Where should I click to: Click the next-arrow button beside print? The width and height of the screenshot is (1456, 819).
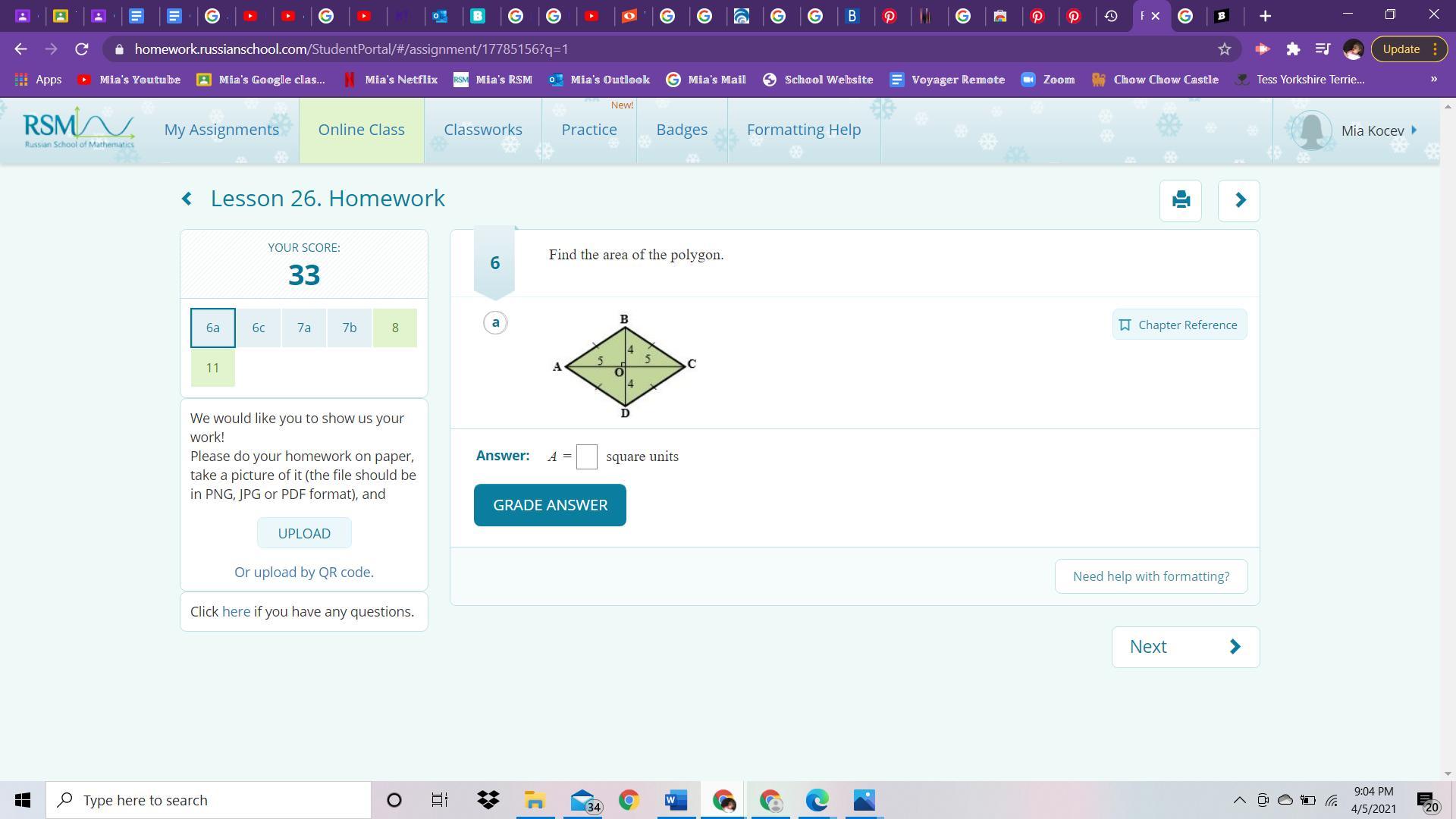[x=1238, y=200]
